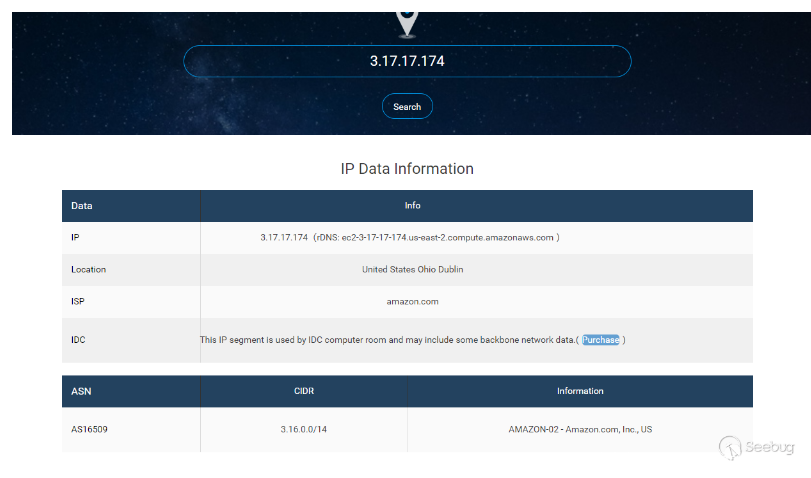The image size is (811, 478).
Task: Open the Purchase link in IDC row
Action: pyautogui.click(x=601, y=340)
